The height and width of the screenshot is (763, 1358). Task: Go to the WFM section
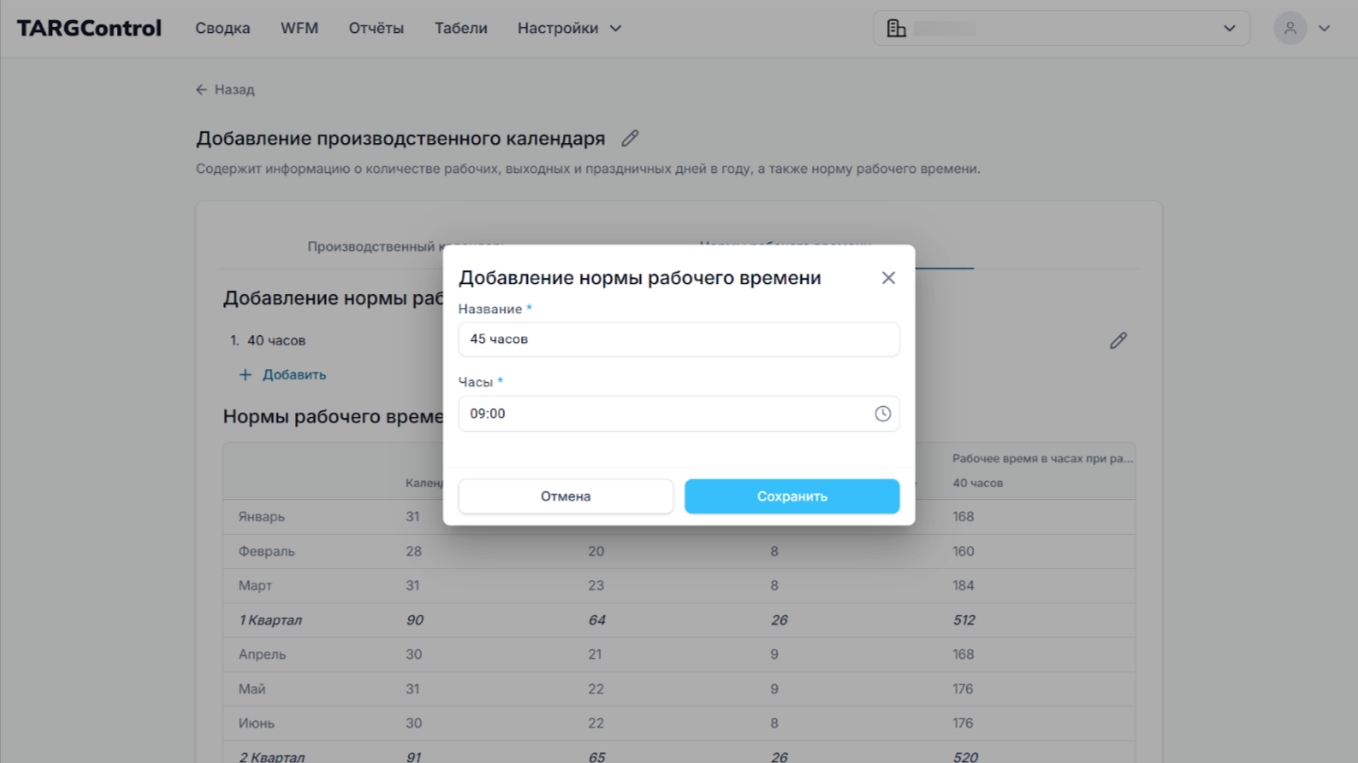(x=299, y=28)
